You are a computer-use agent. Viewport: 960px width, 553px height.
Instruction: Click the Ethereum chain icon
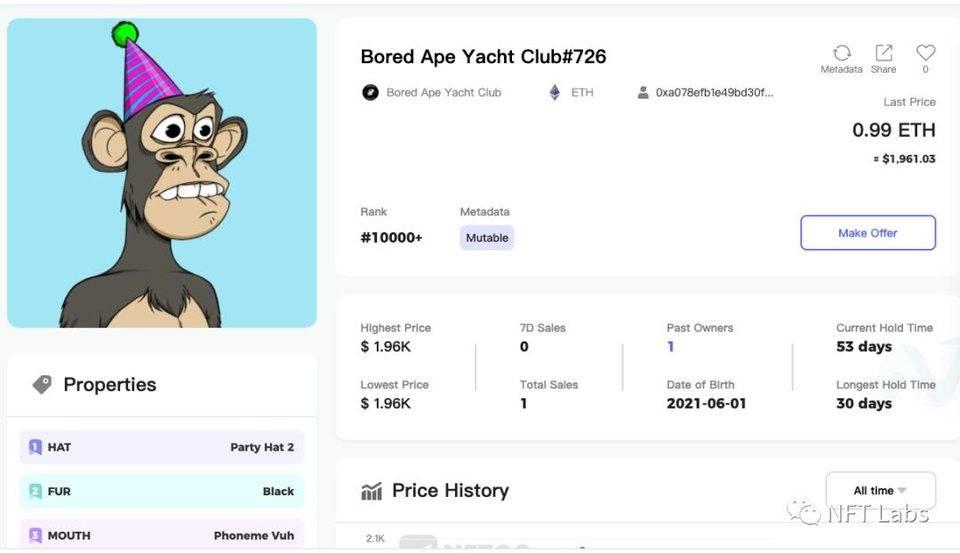coord(554,93)
